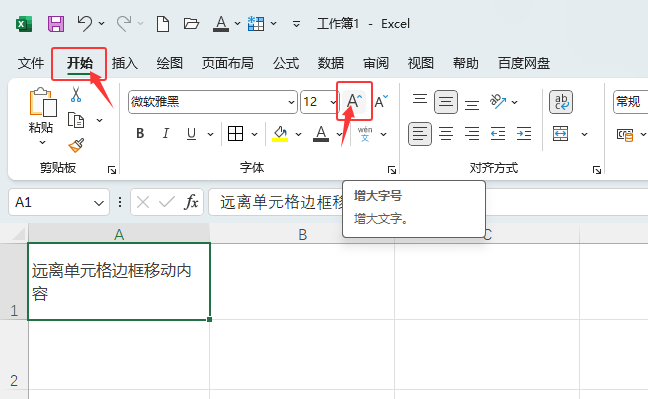Decrease font size with the smaller A
648x399 pixels.
point(381,101)
